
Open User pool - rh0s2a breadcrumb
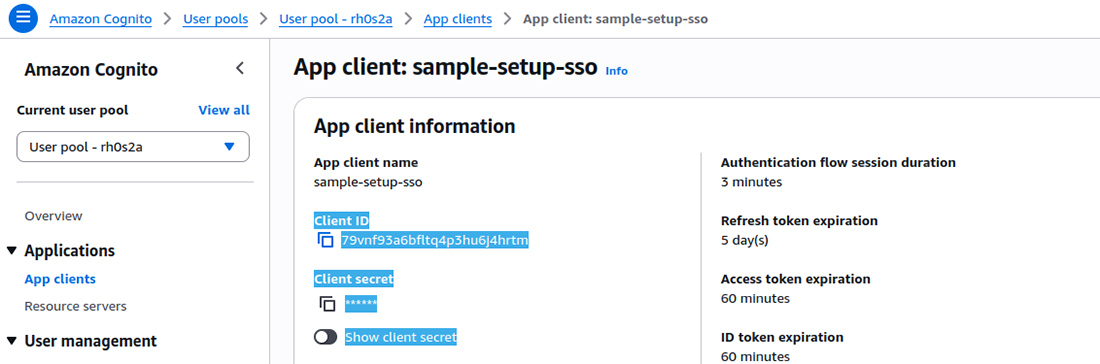(335, 19)
